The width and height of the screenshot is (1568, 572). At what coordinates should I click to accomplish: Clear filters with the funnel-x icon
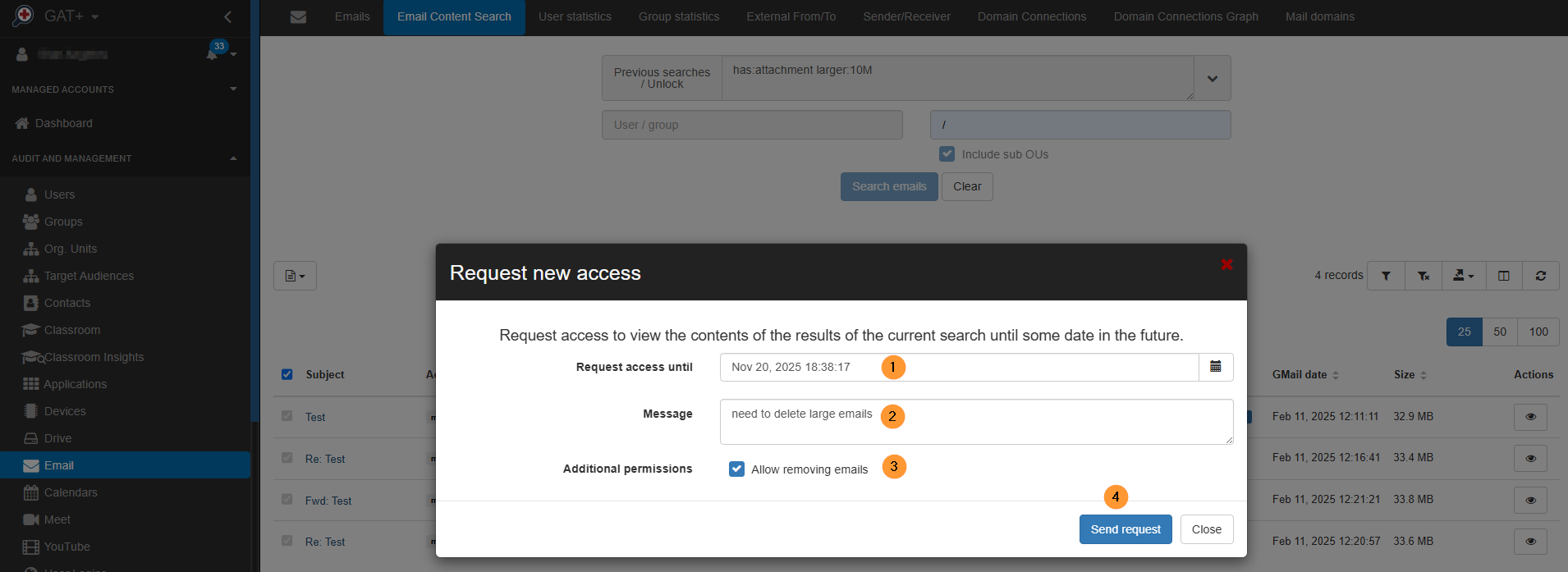point(1424,275)
